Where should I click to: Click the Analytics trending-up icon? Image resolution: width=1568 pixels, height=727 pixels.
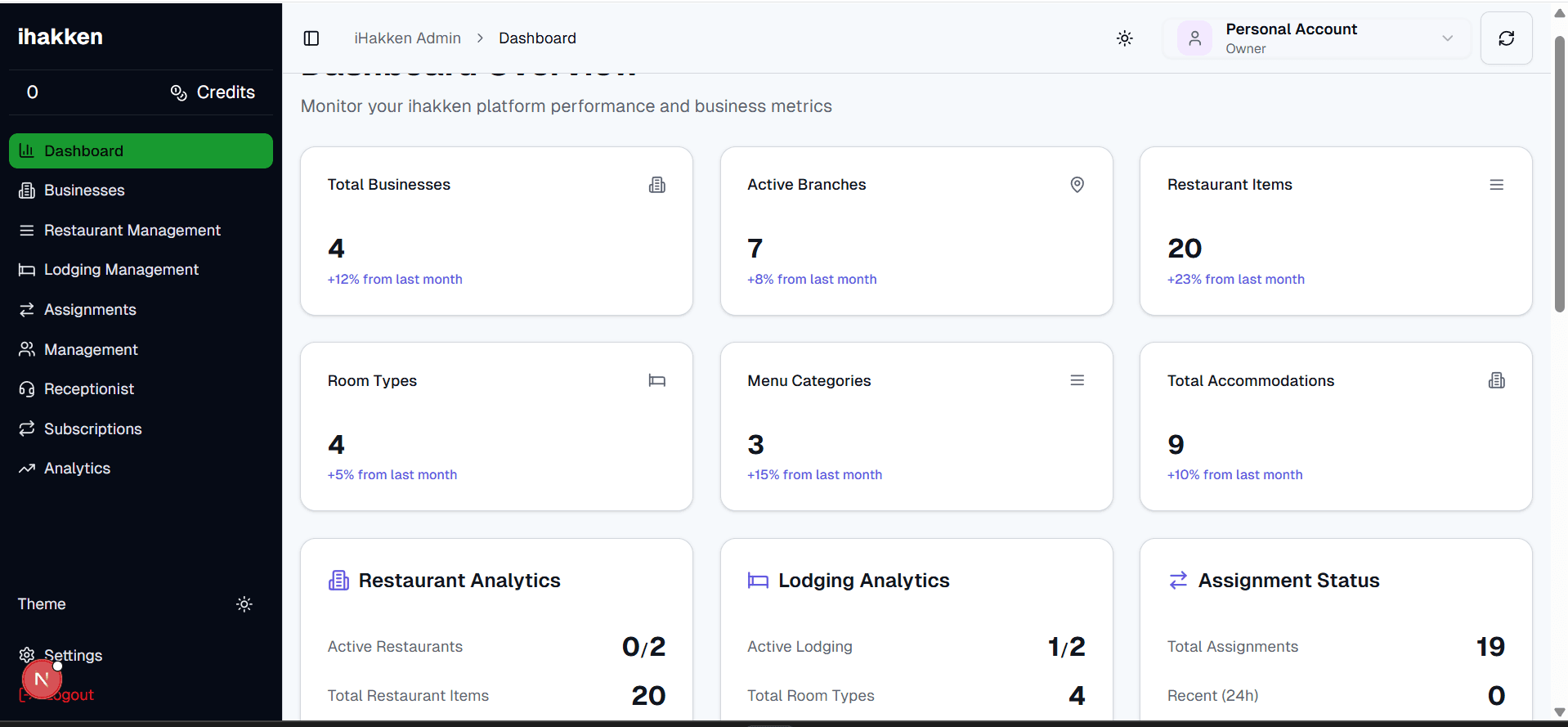27,469
